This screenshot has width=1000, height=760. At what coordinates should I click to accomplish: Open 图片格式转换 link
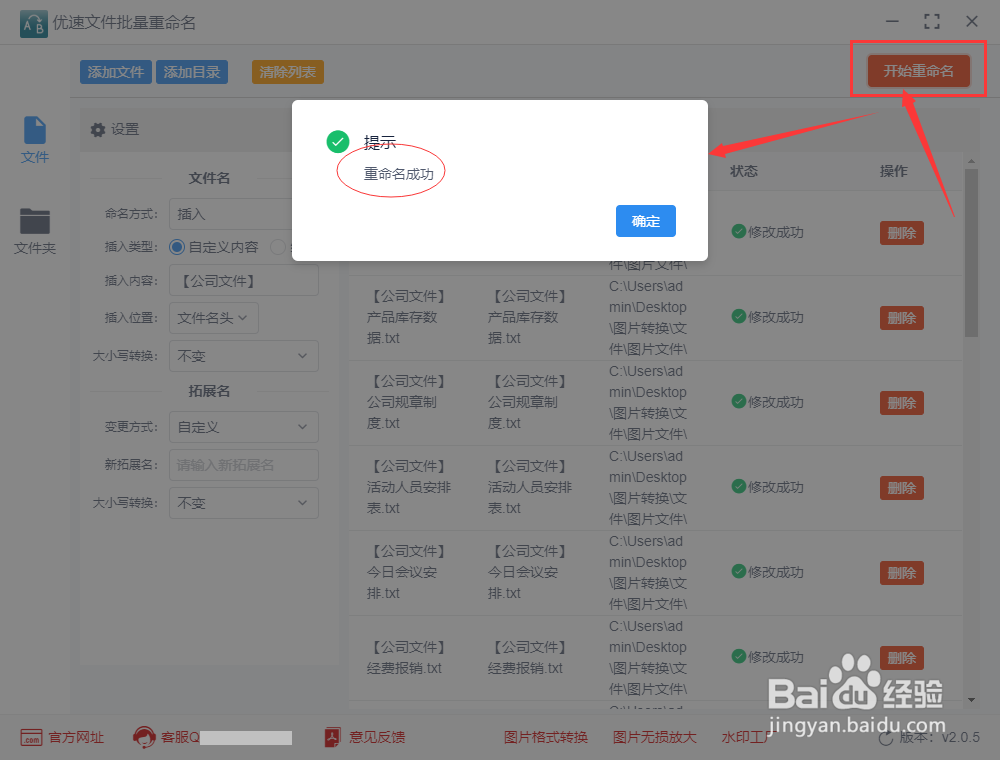[546, 738]
